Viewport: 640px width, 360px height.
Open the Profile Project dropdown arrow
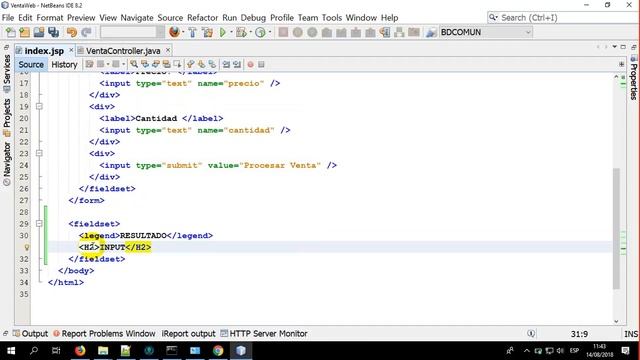point(269,32)
